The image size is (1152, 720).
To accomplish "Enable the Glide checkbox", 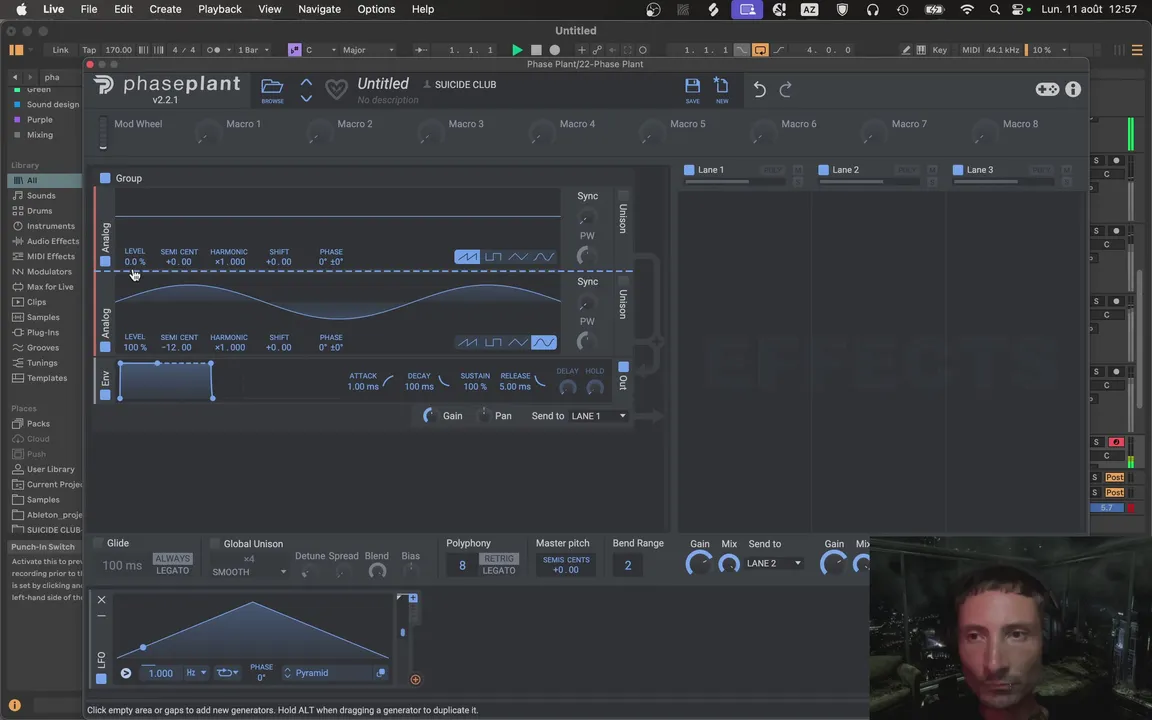I will (98, 543).
